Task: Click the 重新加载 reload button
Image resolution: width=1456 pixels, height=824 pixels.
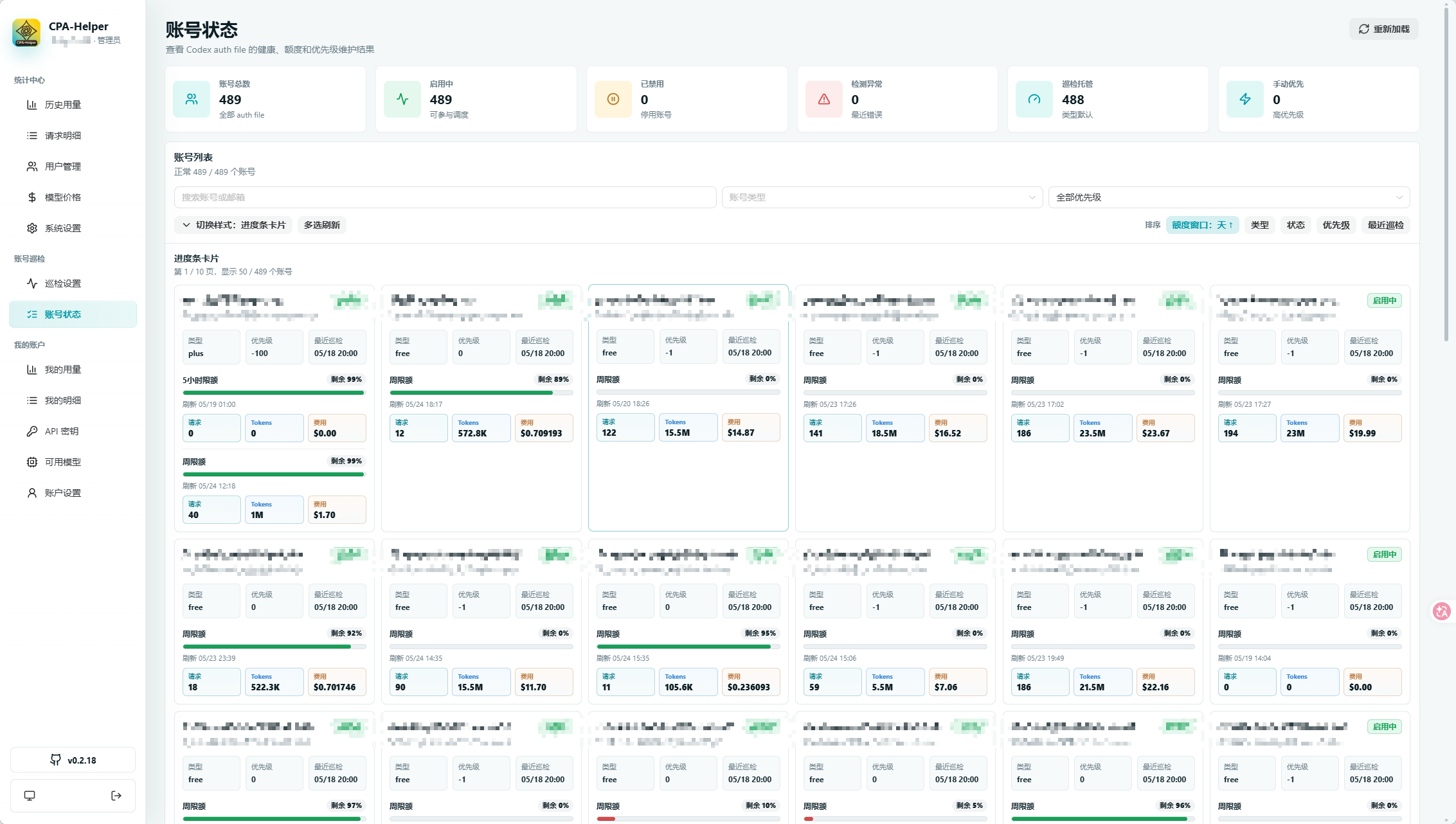Action: (x=1383, y=29)
